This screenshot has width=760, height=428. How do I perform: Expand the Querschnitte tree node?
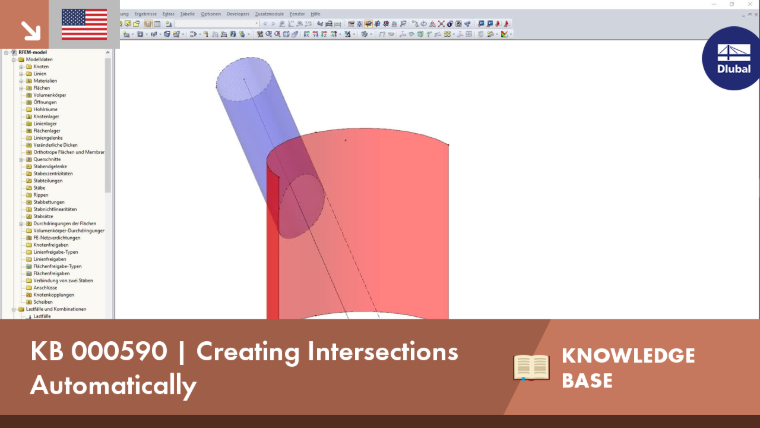coord(21,159)
